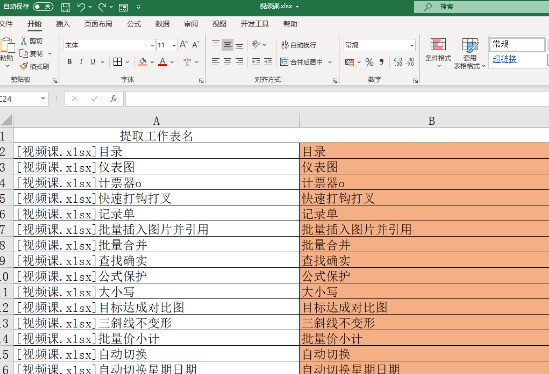Toggle the AutoSave switch
The image size is (549, 374).
pyautogui.click(x=43, y=7)
